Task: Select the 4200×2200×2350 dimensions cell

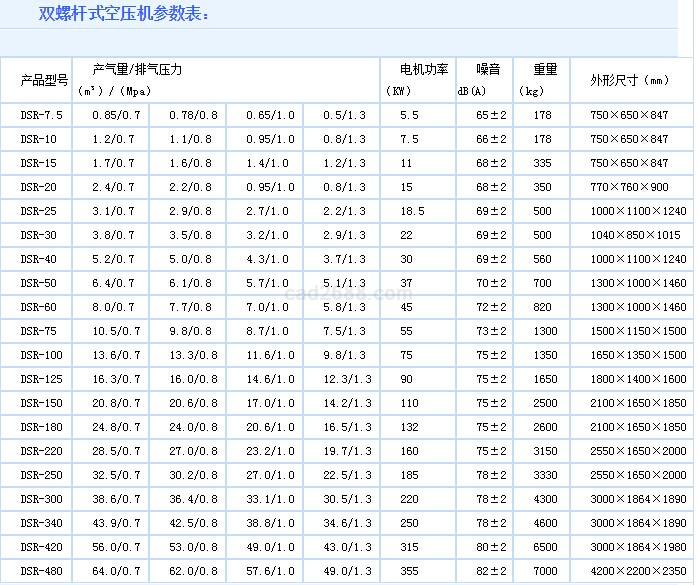Action: 629,571
